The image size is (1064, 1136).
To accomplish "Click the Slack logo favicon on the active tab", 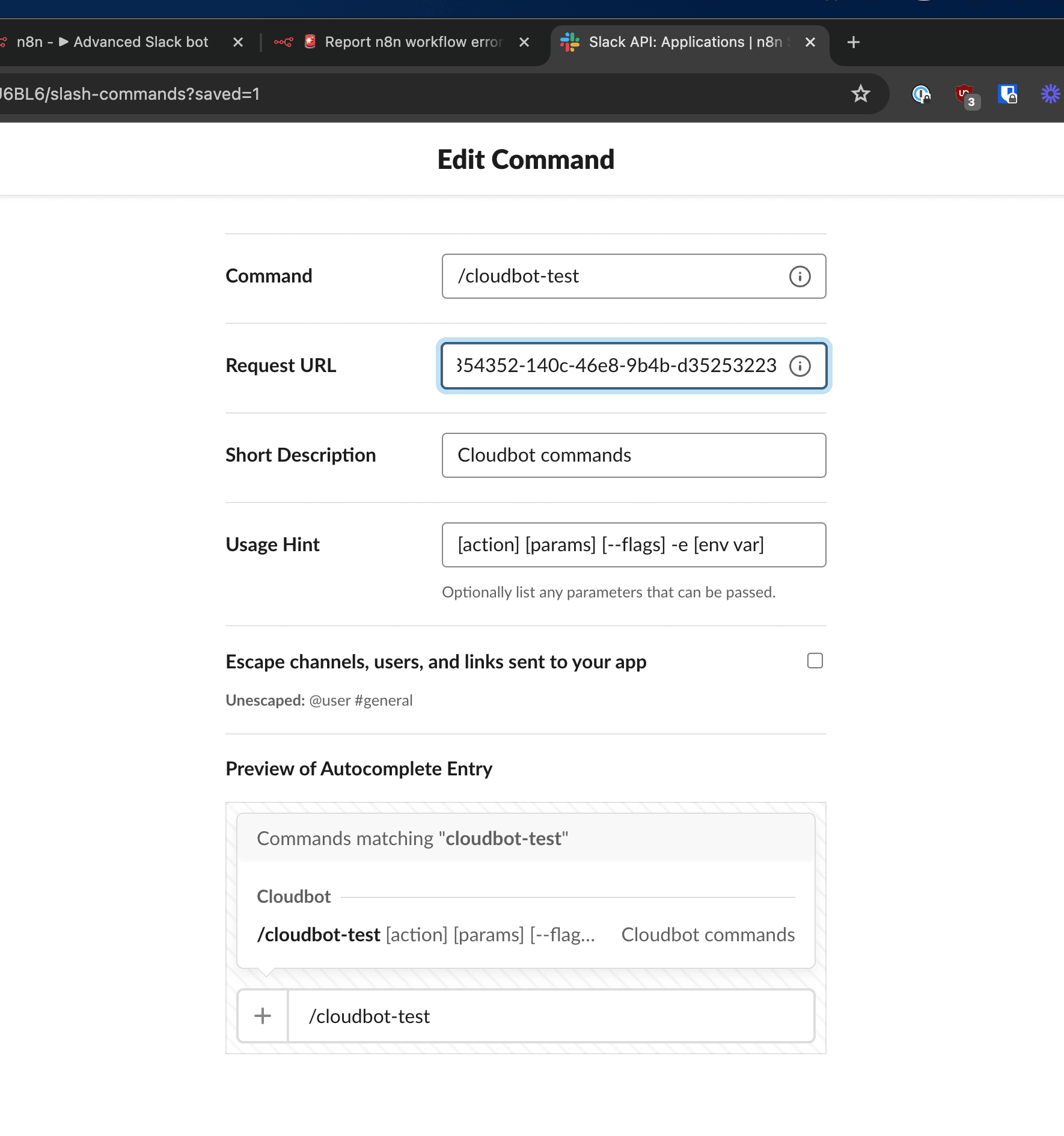I will pyautogui.click(x=569, y=42).
